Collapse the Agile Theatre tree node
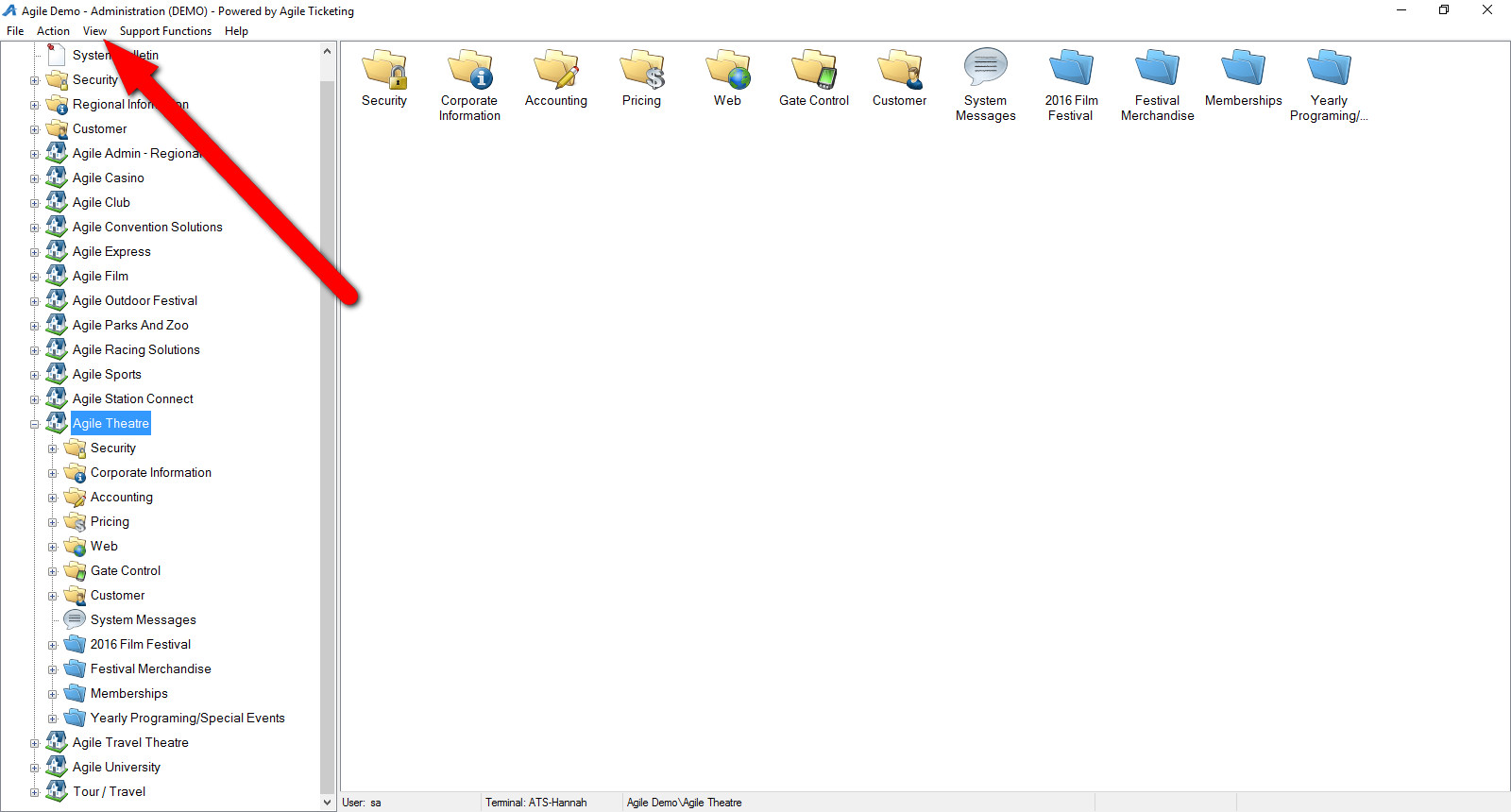This screenshot has height=812, width=1511. [x=35, y=424]
